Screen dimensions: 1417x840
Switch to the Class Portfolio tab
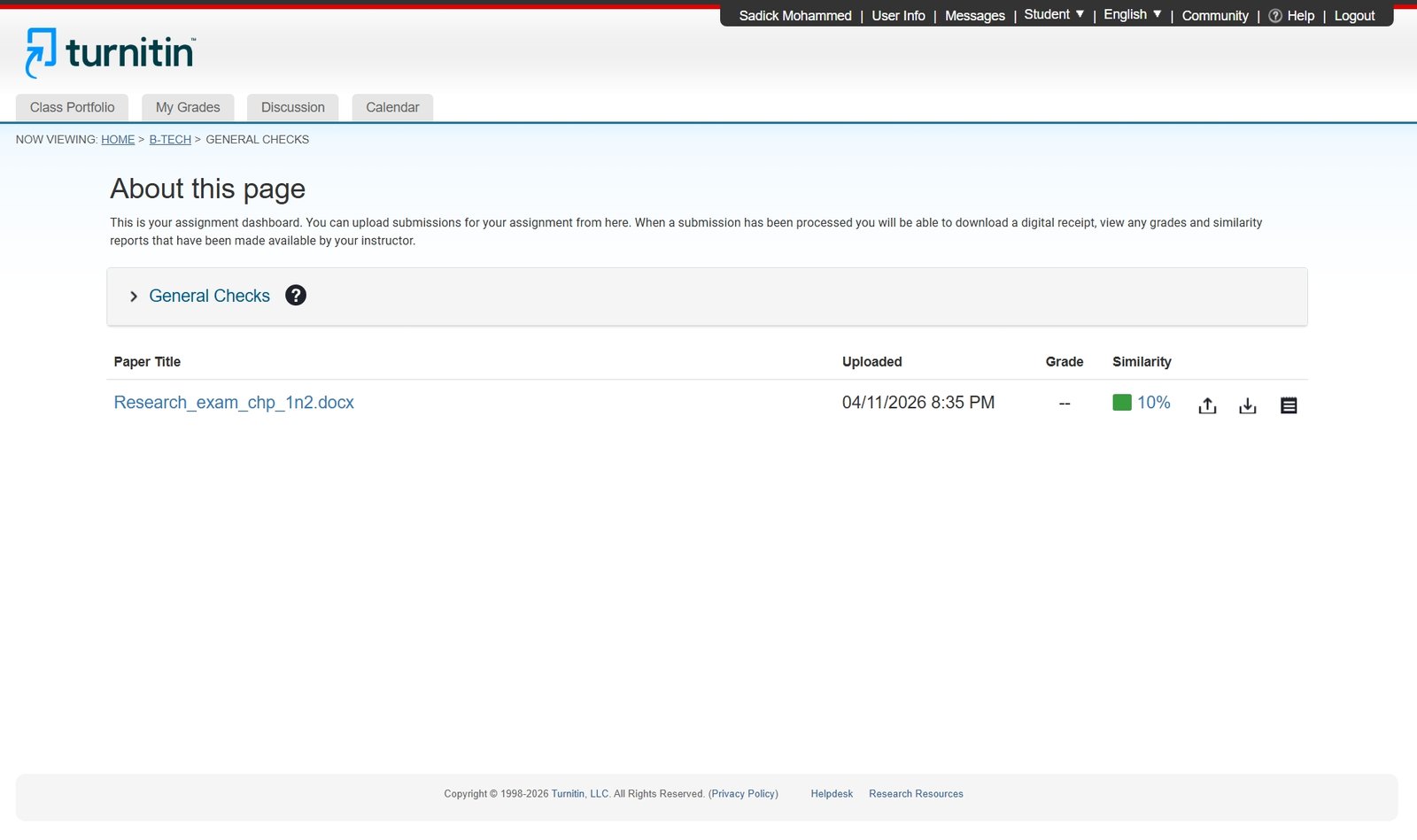(x=72, y=107)
